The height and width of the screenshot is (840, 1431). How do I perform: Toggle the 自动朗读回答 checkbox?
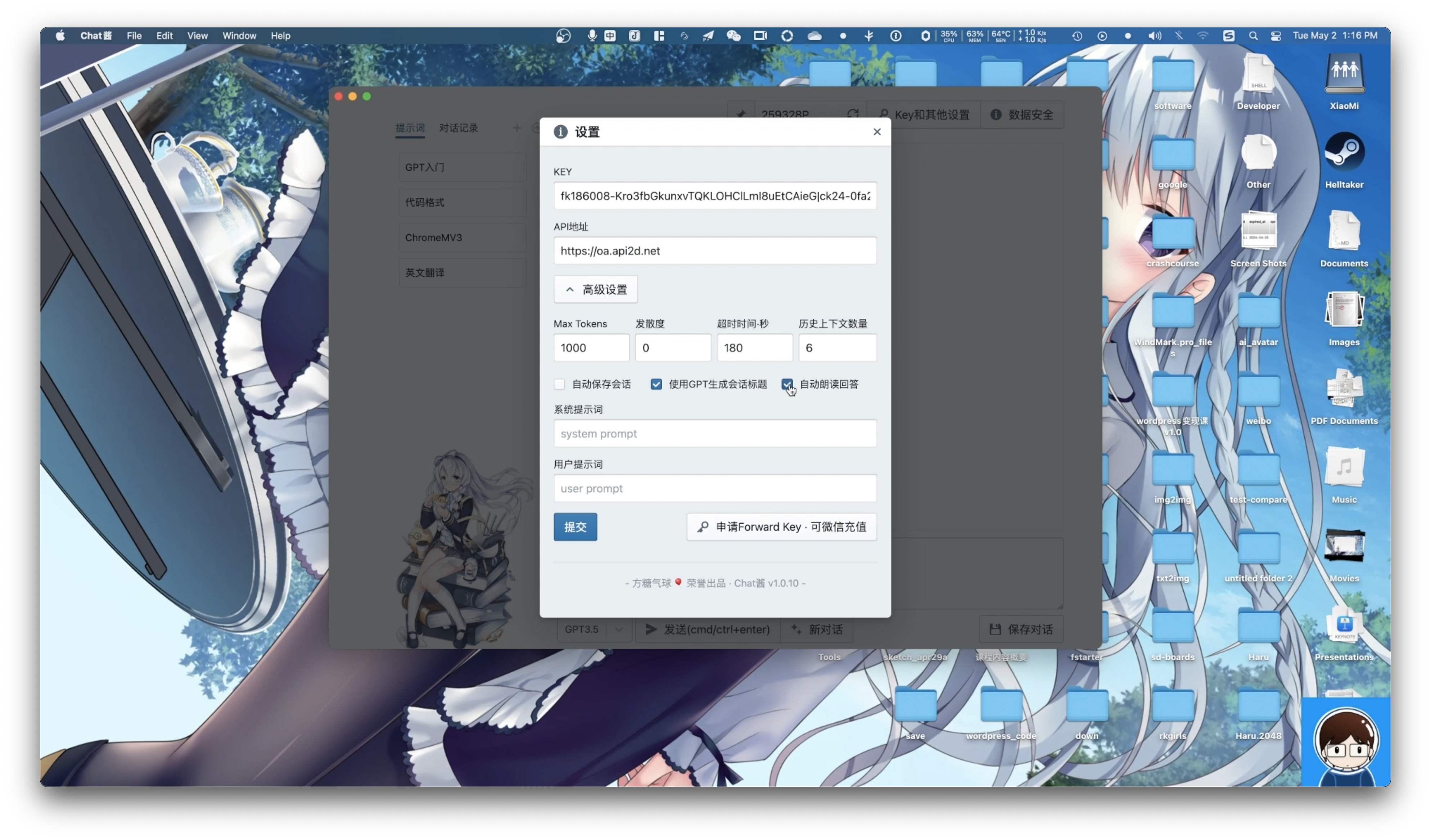[786, 384]
